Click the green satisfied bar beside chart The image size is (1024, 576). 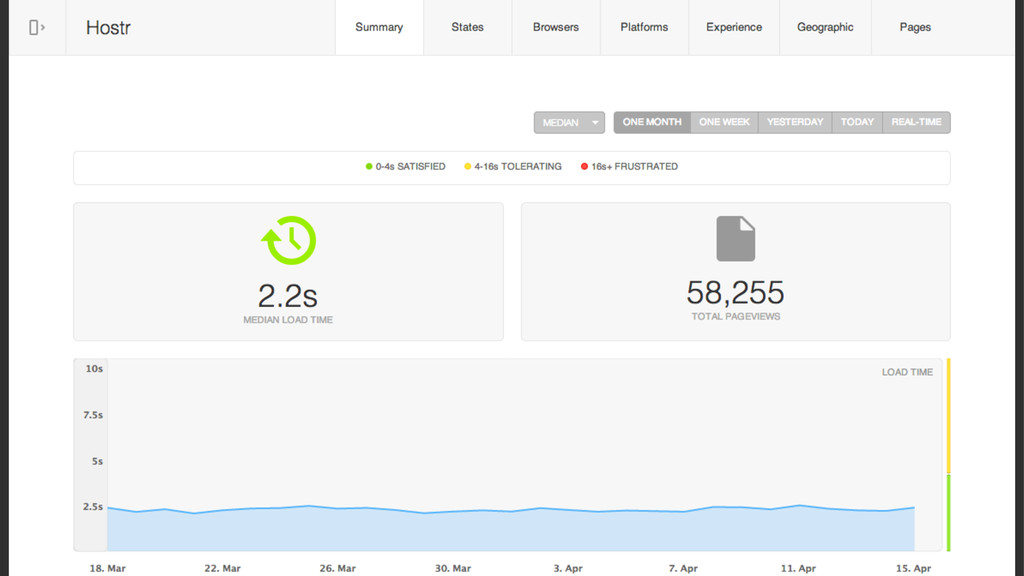(x=948, y=513)
